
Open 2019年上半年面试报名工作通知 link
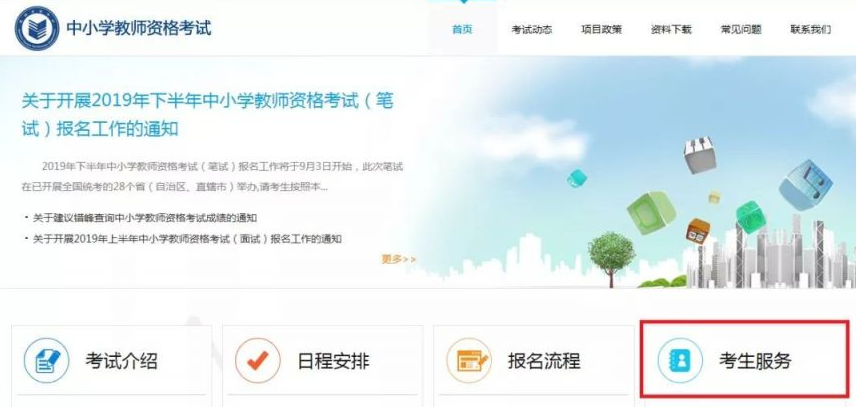[187, 238]
